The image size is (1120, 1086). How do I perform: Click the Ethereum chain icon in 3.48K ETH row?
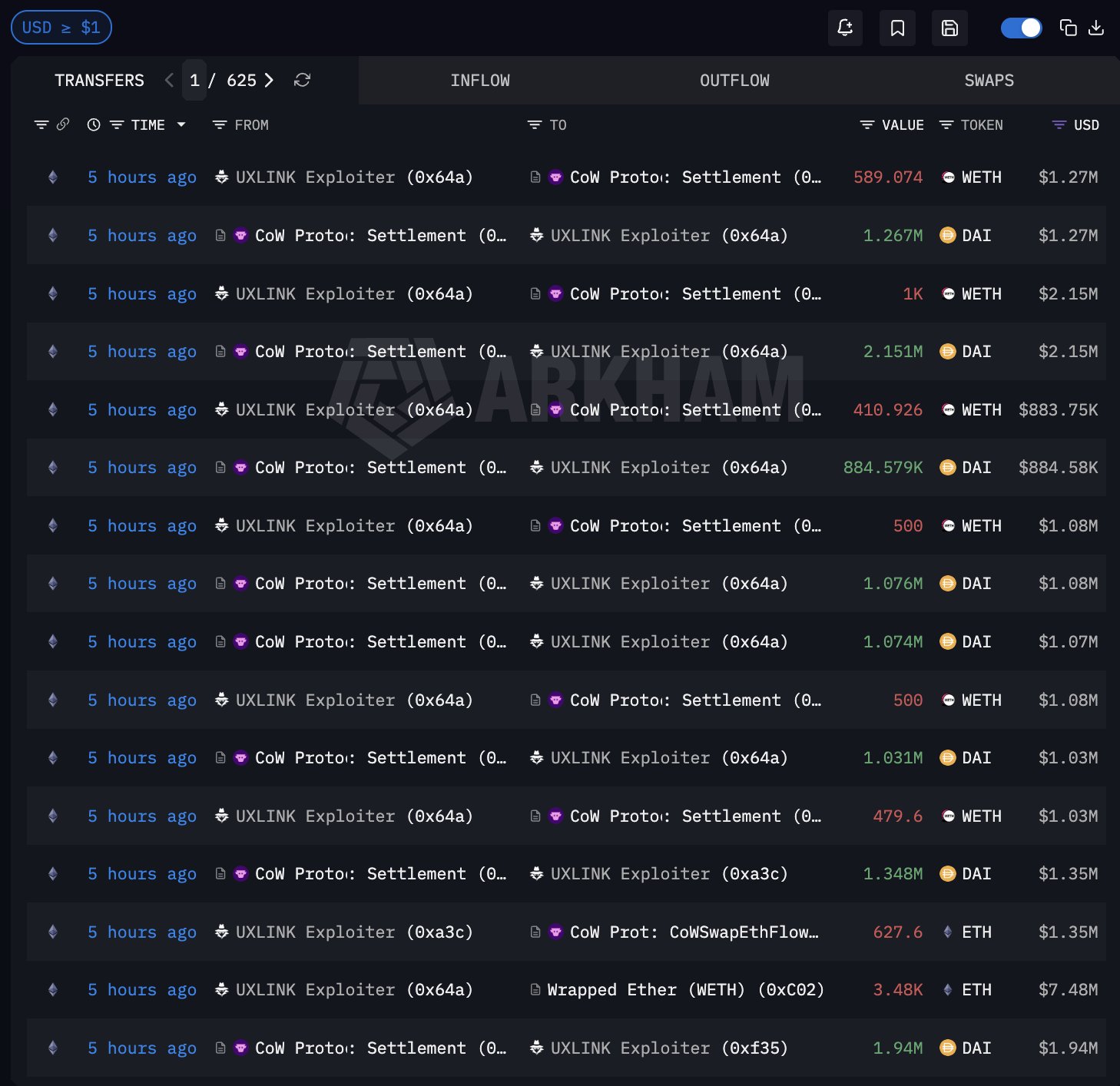tap(53, 990)
